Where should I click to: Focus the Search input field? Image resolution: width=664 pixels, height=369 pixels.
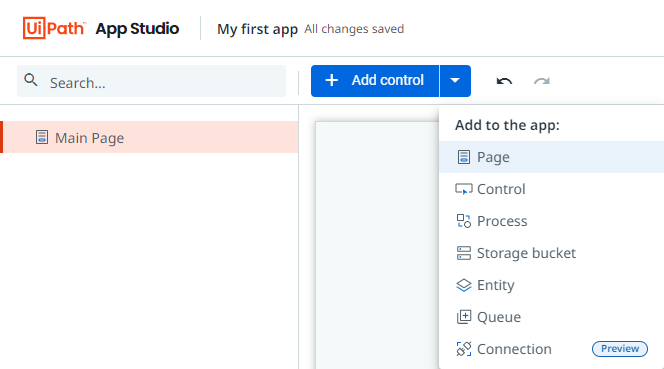pos(151,81)
